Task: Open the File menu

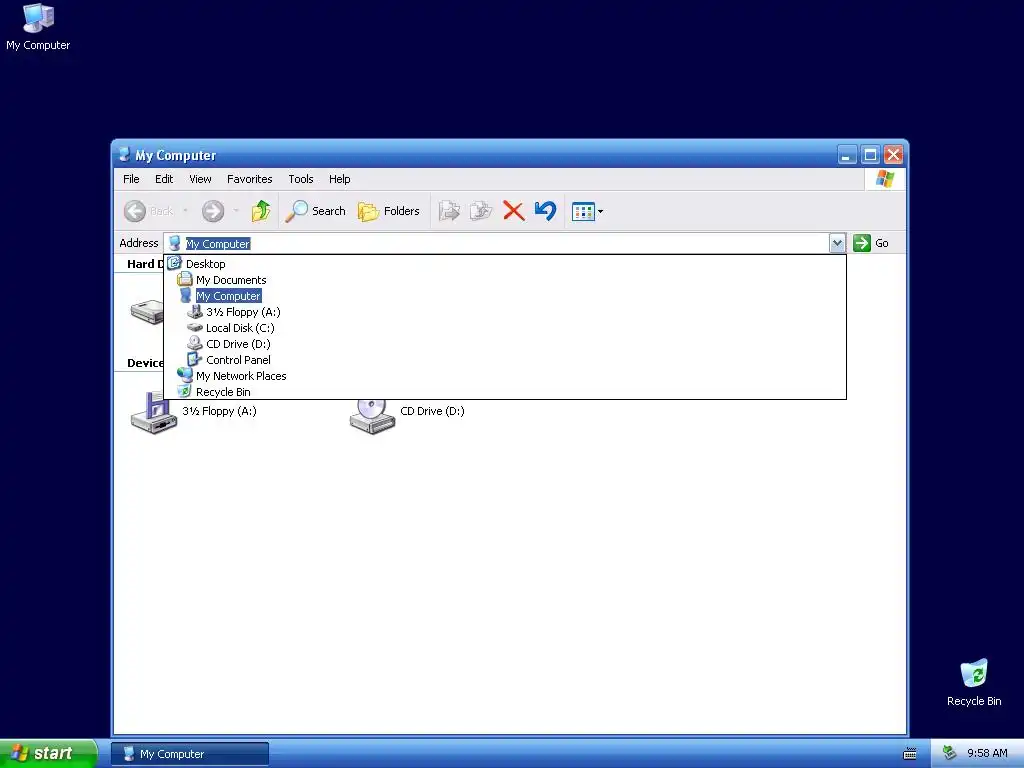Action: click(x=131, y=179)
